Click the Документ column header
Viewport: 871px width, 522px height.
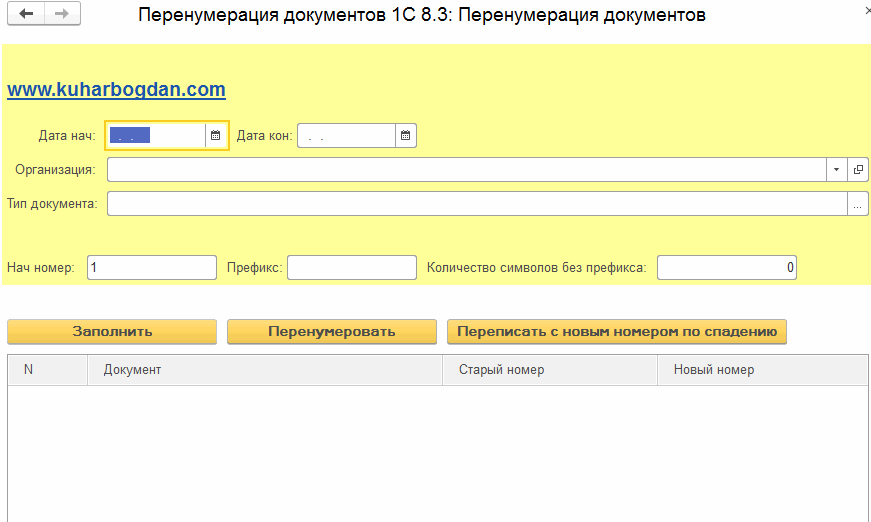(x=265, y=370)
